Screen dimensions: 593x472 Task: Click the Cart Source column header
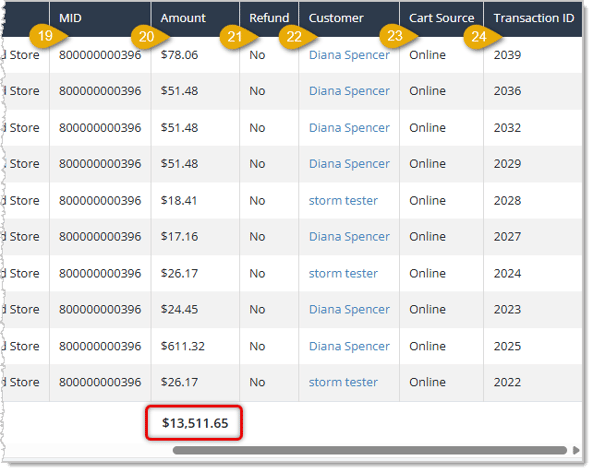pos(441,18)
